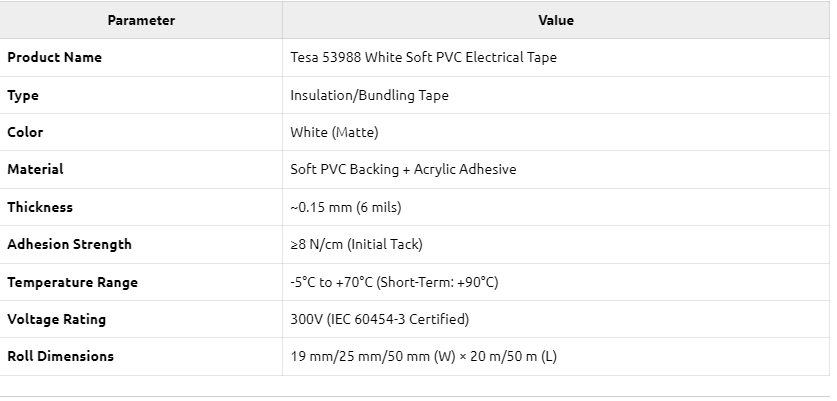Select the Temperature Range label
This screenshot has height=401, width=837.
[x=73, y=282]
